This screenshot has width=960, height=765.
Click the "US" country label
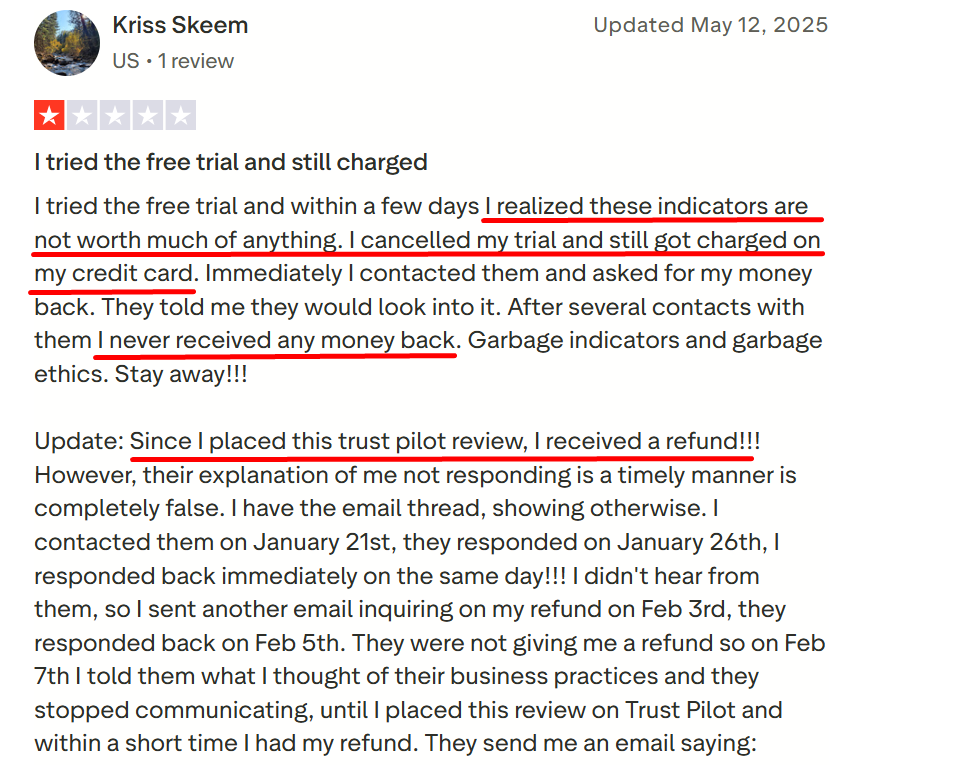click(126, 61)
